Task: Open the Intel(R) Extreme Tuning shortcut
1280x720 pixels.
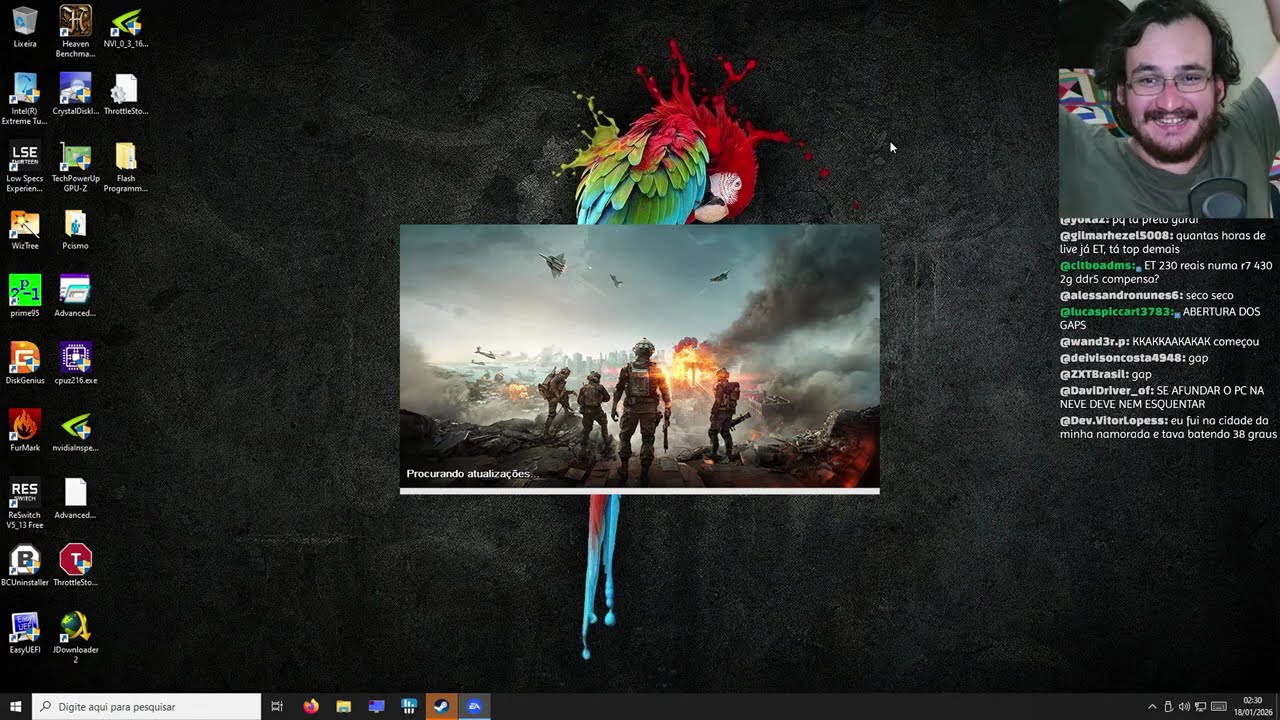Action: tap(25, 100)
